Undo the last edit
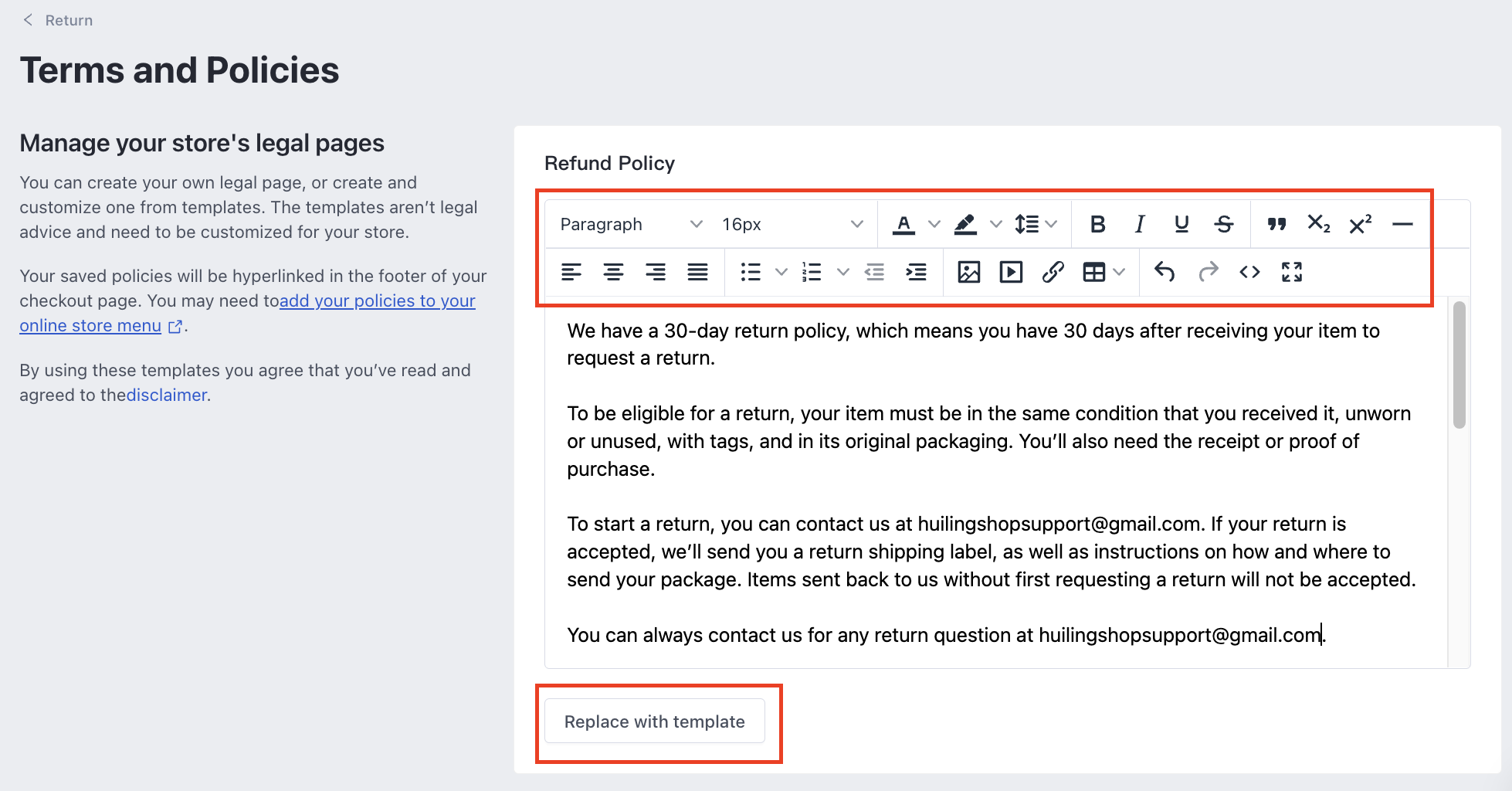1512x791 pixels. pyautogui.click(x=1165, y=272)
